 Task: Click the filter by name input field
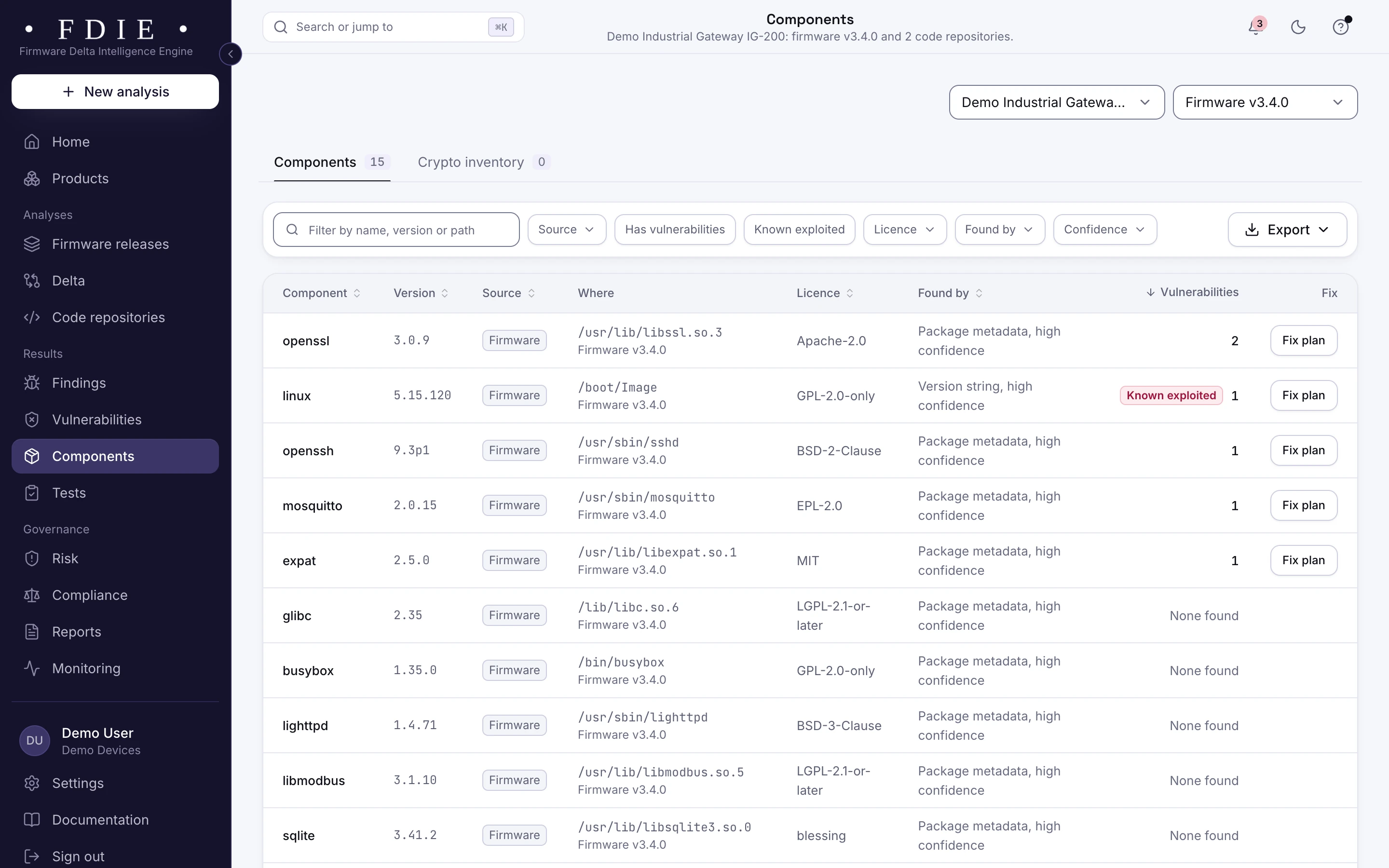tap(396, 230)
